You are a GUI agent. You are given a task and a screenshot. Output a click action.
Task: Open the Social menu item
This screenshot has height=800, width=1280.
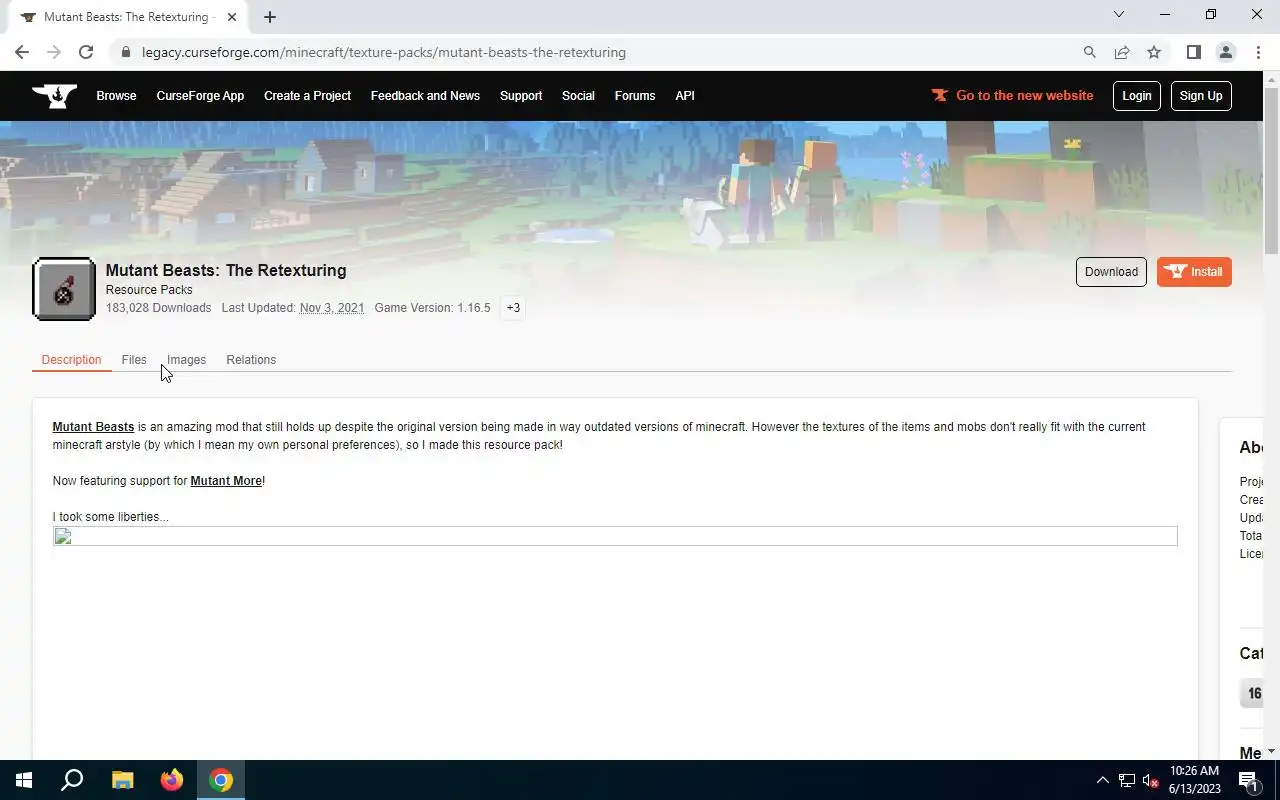coord(578,96)
